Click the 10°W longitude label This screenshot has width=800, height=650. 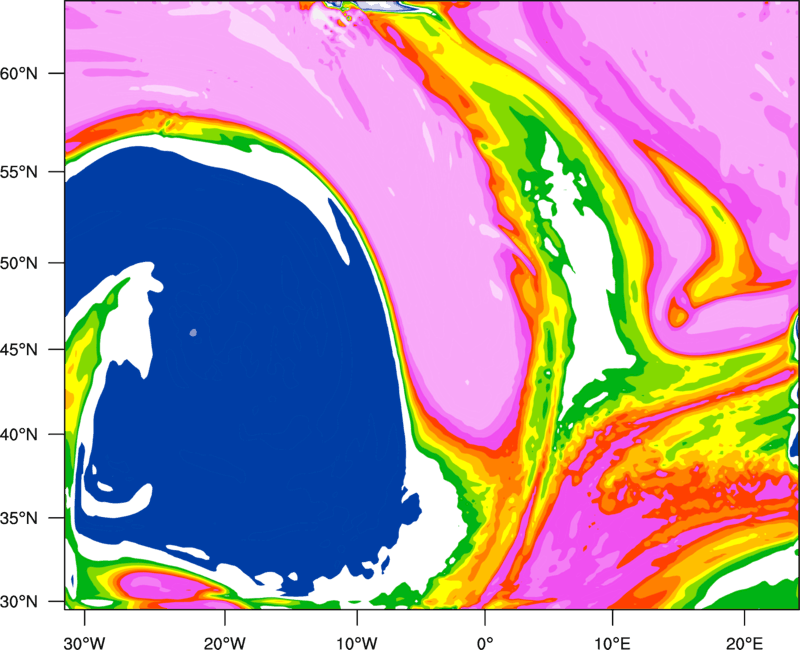(x=356, y=643)
